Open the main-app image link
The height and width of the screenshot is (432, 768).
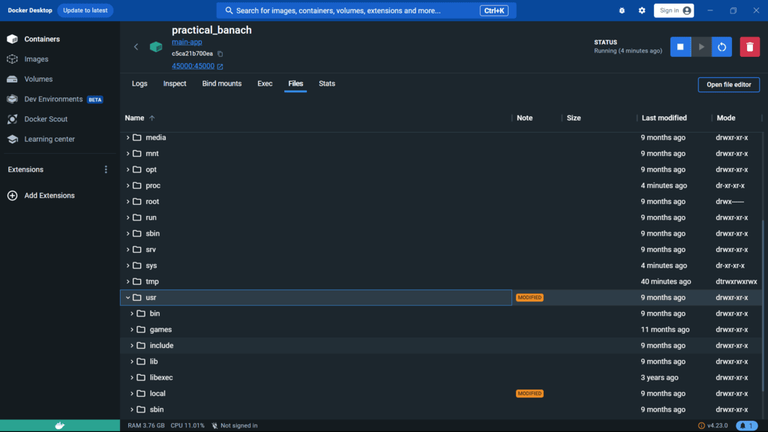click(187, 42)
